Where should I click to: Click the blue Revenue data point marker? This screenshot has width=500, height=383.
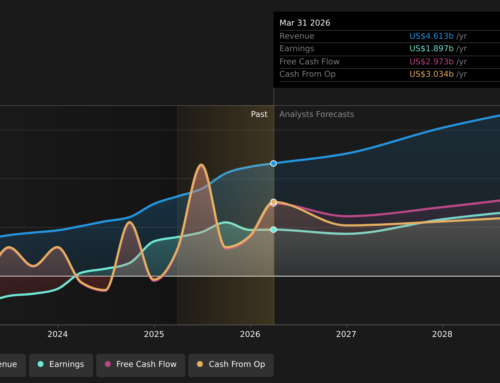[273, 163]
